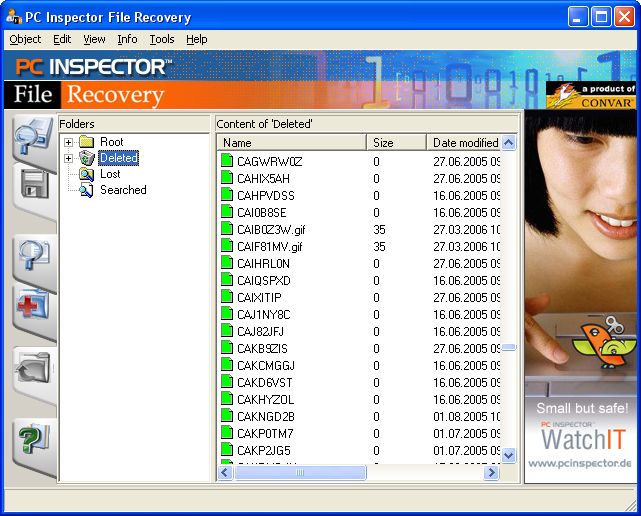The height and width of the screenshot is (516, 641).
Task: Expand the Deleted folder tree node
Action: pyautogui.click(x=68, y=158)
